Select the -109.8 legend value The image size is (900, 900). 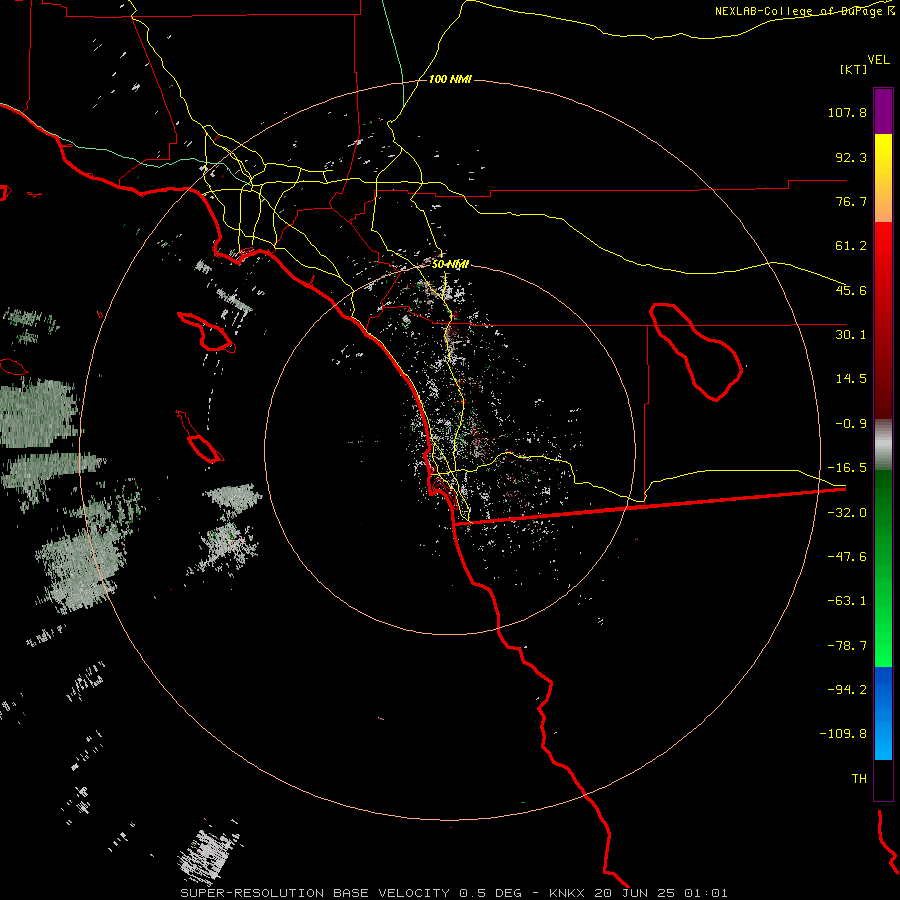843,734
